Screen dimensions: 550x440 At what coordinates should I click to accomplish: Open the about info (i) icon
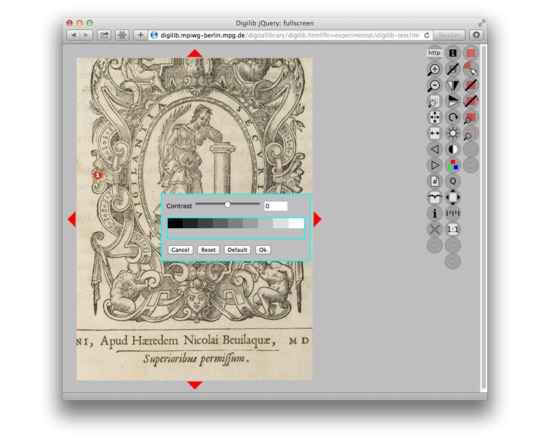click(x=435, y=213)
